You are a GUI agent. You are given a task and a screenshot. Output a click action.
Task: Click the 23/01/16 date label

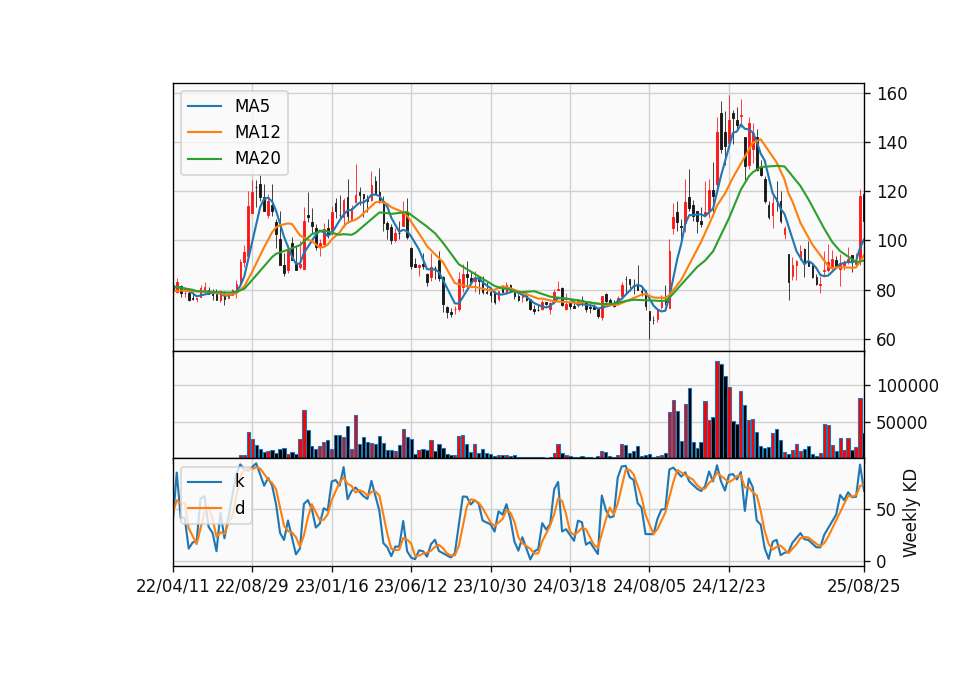click(x=332, y=586)
